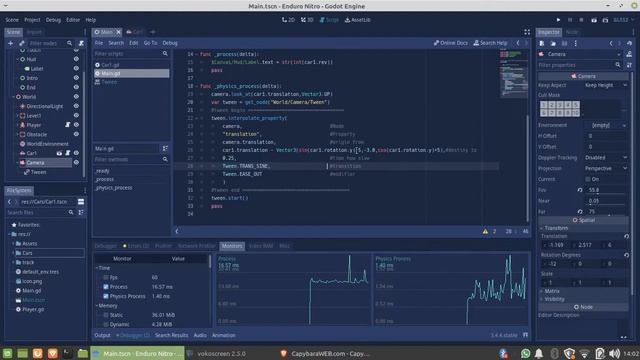The height and width of the screenshot is (360, 640).
Task: Open the Car1 node scene in editor icon
Action: (x=60, y=153)
